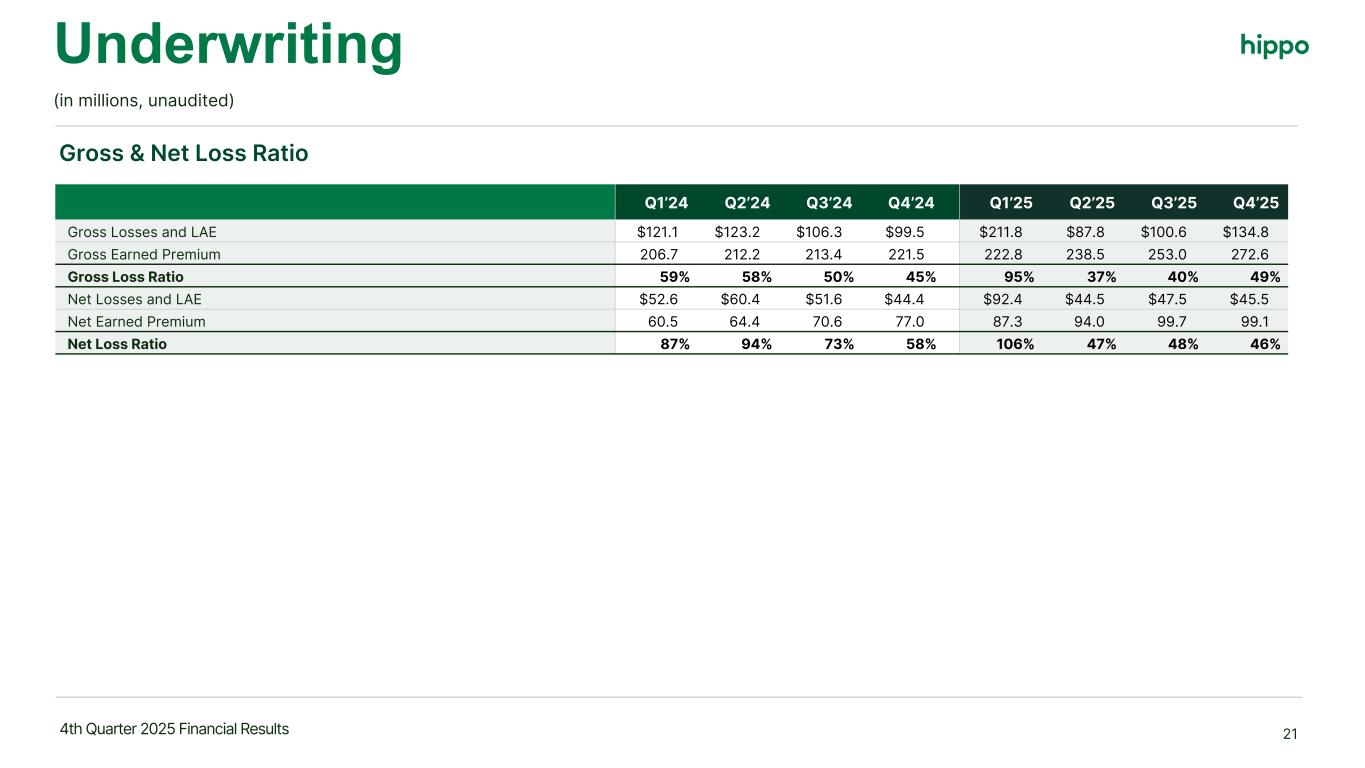1365x768 pixels.
Task: Click the Gross & Net Loss Ratio heading
Action: (184, 154)
